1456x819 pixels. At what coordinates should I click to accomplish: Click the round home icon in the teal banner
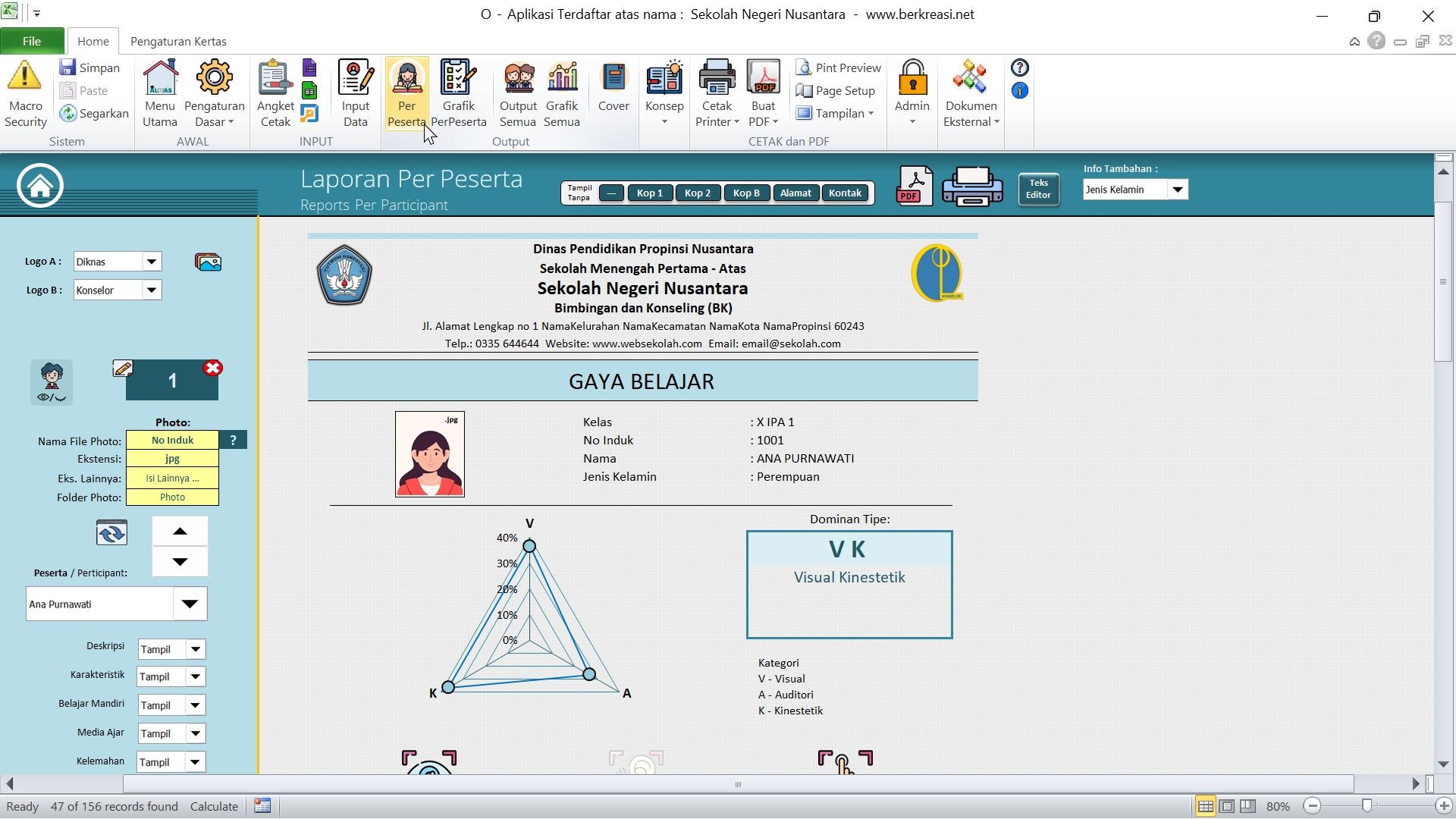pyautogui.click(x=40, y=186)
